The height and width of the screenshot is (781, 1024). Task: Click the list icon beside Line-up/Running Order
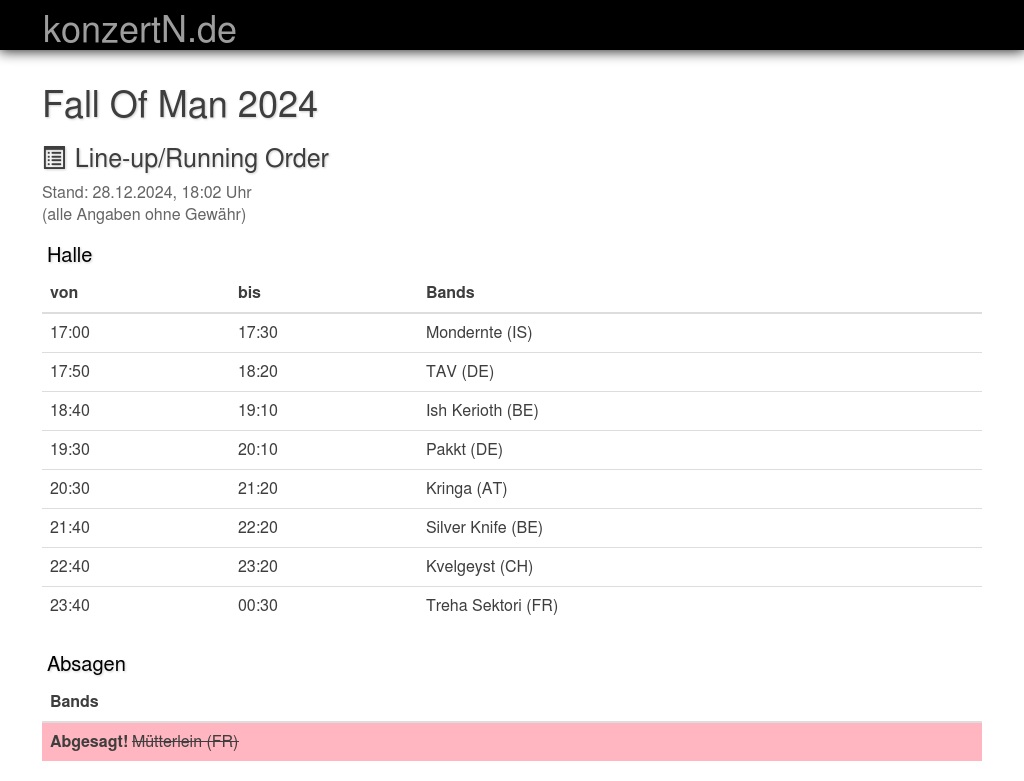click(54, 158)
